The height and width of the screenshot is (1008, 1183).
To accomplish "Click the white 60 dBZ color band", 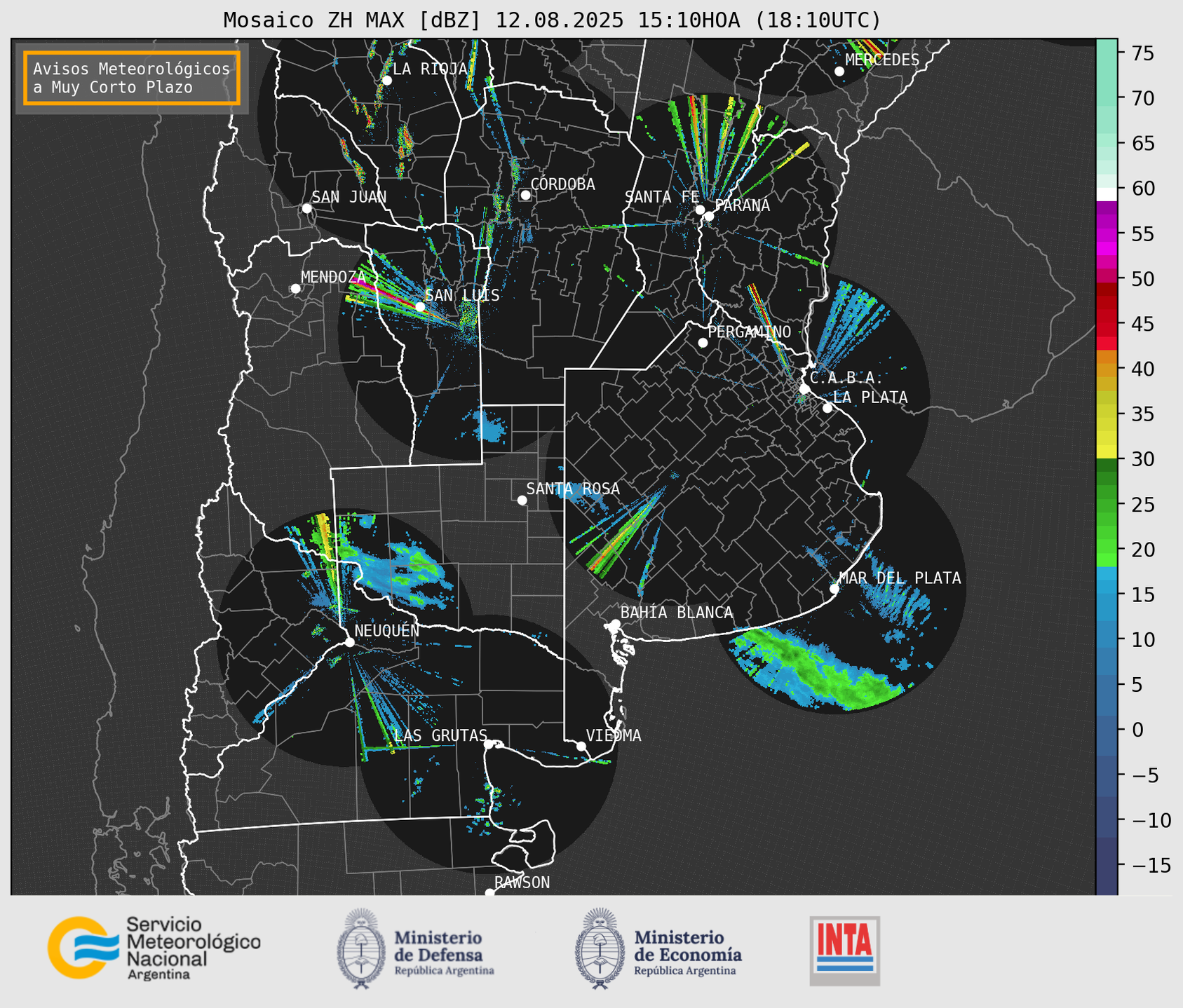I will 1107,194.
